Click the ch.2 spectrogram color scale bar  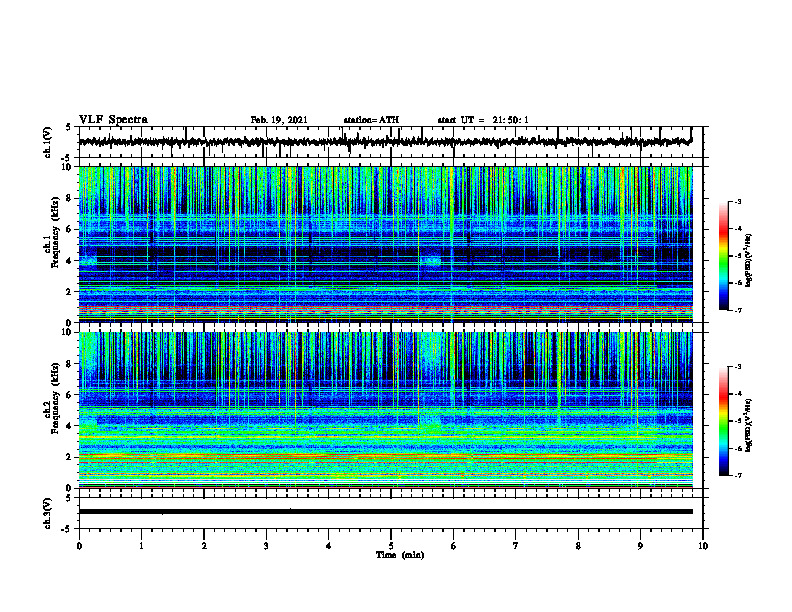click(724, 421)
